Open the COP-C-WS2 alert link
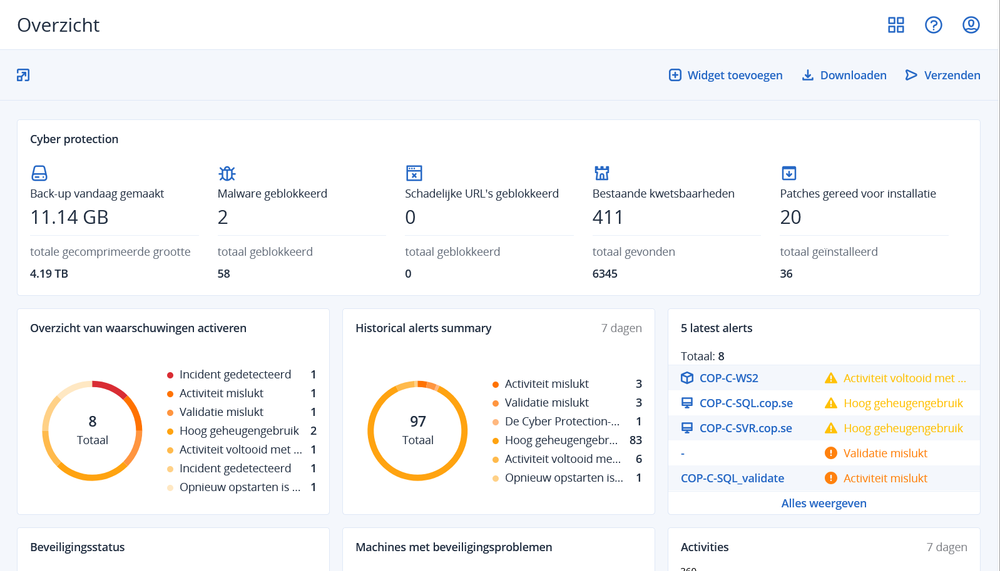Viewport: 1000px width, 572px height. [729, 378]
